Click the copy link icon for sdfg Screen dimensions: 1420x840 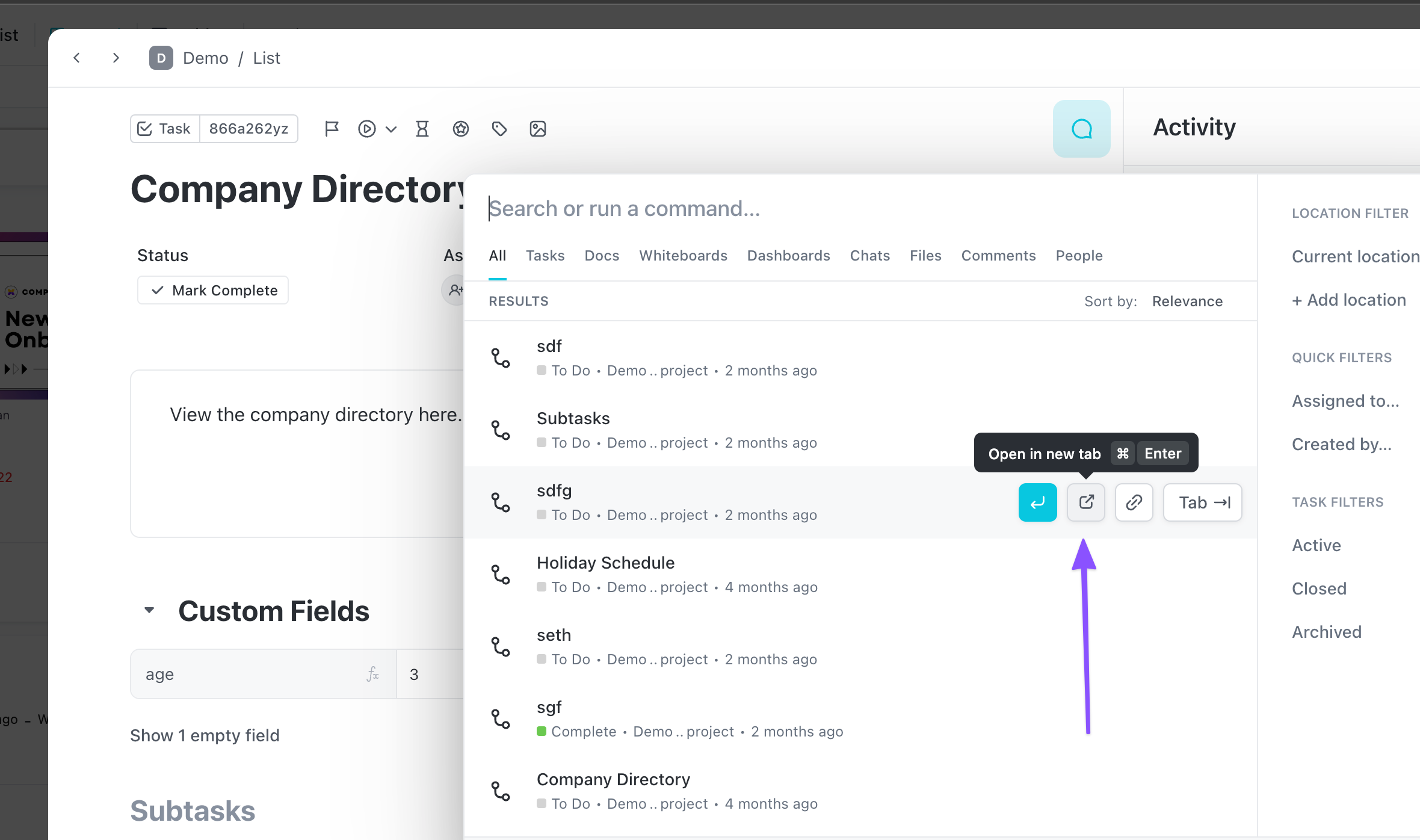click(x=1134, y=502)
